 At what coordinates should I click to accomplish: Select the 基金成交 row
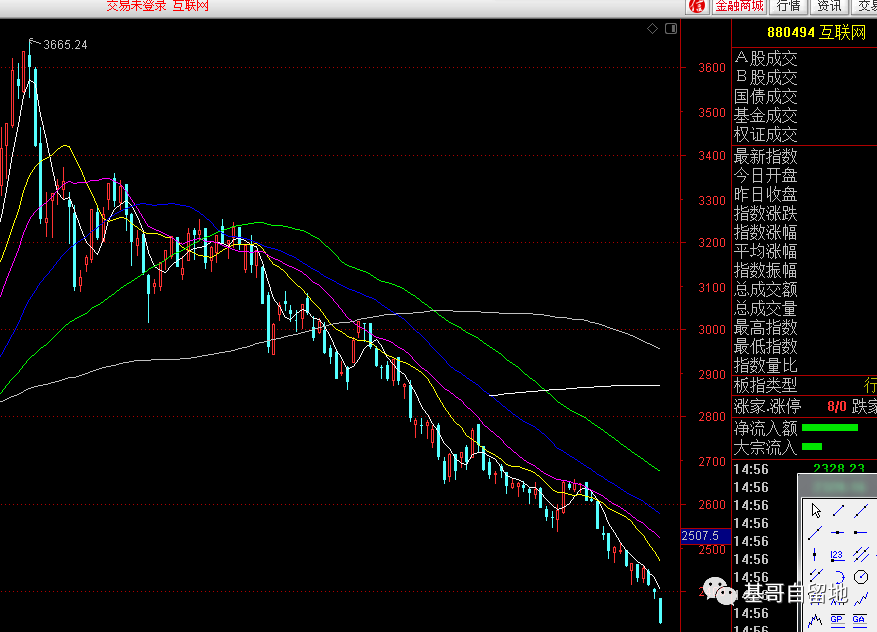click(x=766, y=115)
